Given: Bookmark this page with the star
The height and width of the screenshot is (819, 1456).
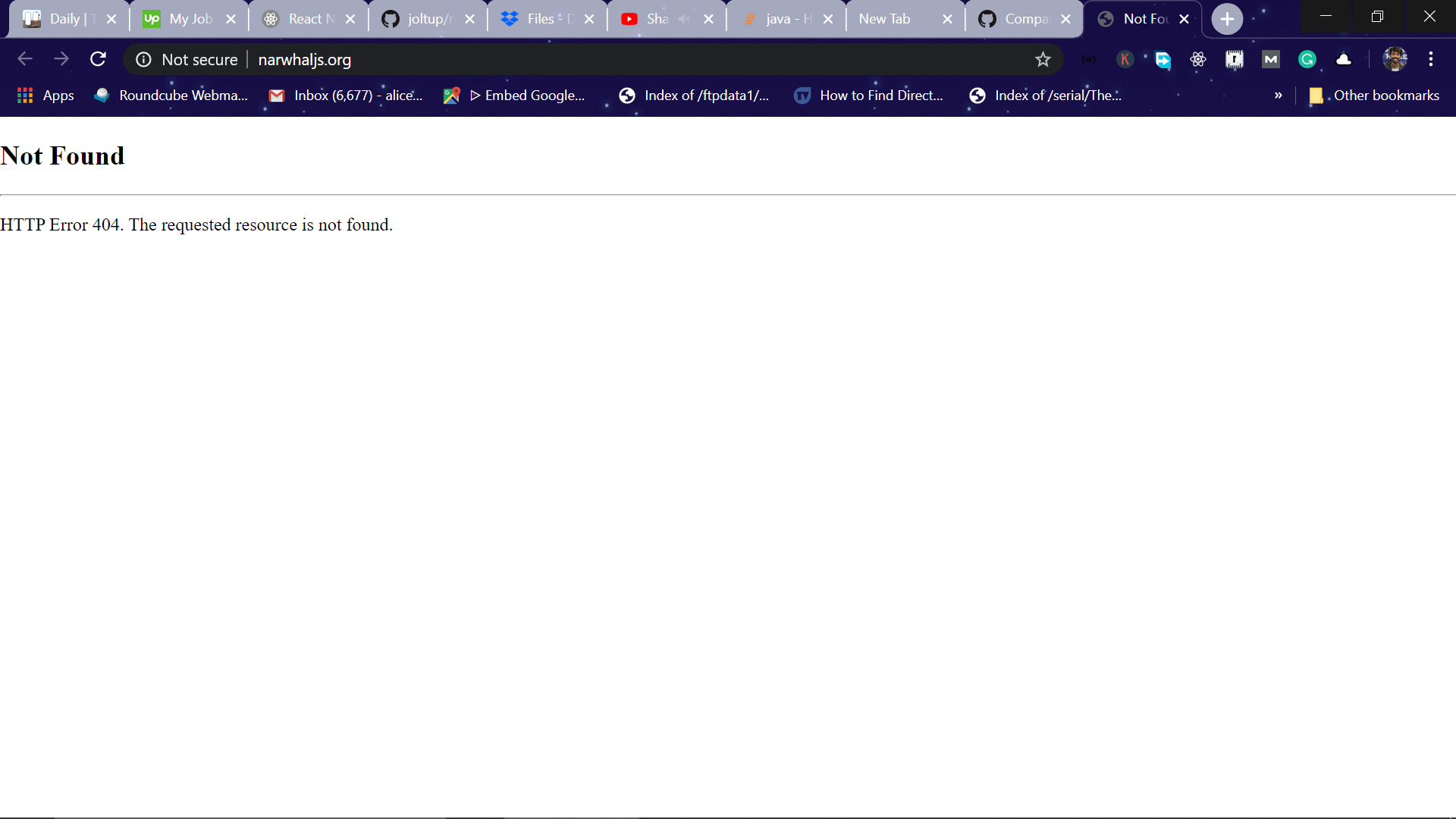Looking at the screenshot, I should (x=1043, y=59).
